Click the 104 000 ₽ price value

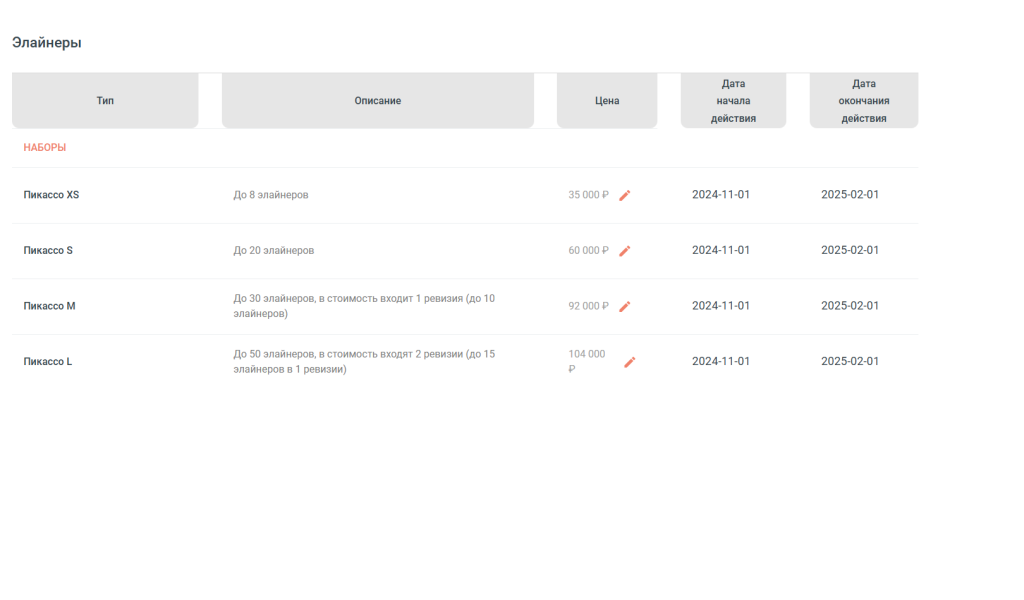[586, 361]
